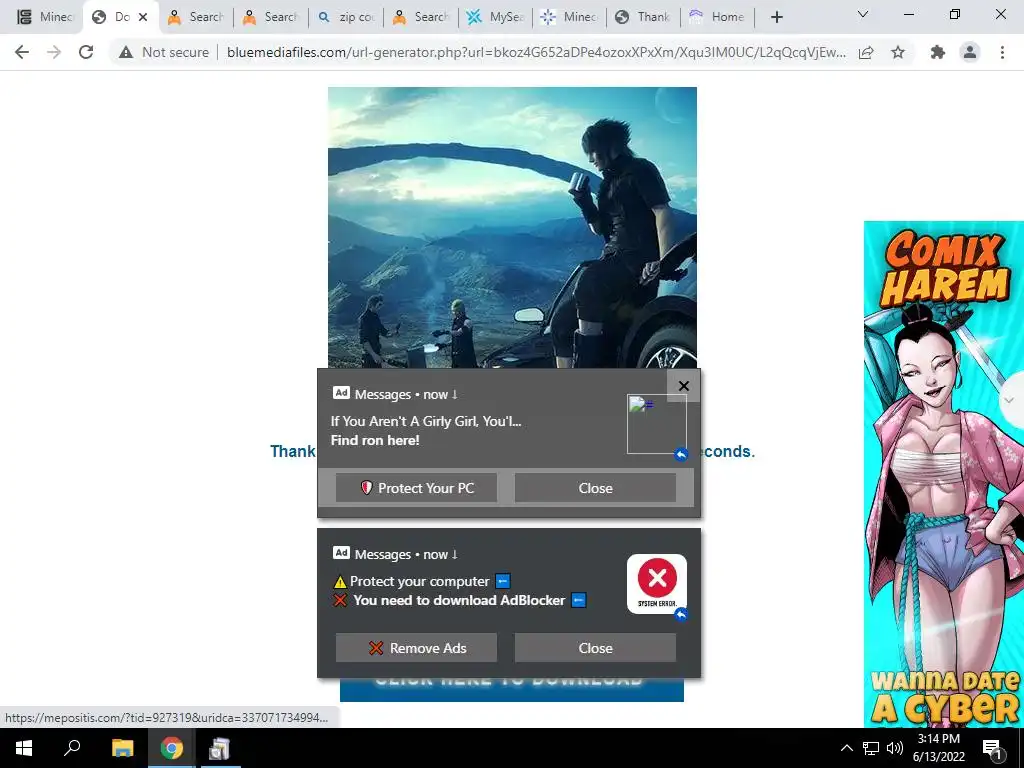Click the Chrome taskbar icon
The image size is (1024, 768).
point(171,748)
